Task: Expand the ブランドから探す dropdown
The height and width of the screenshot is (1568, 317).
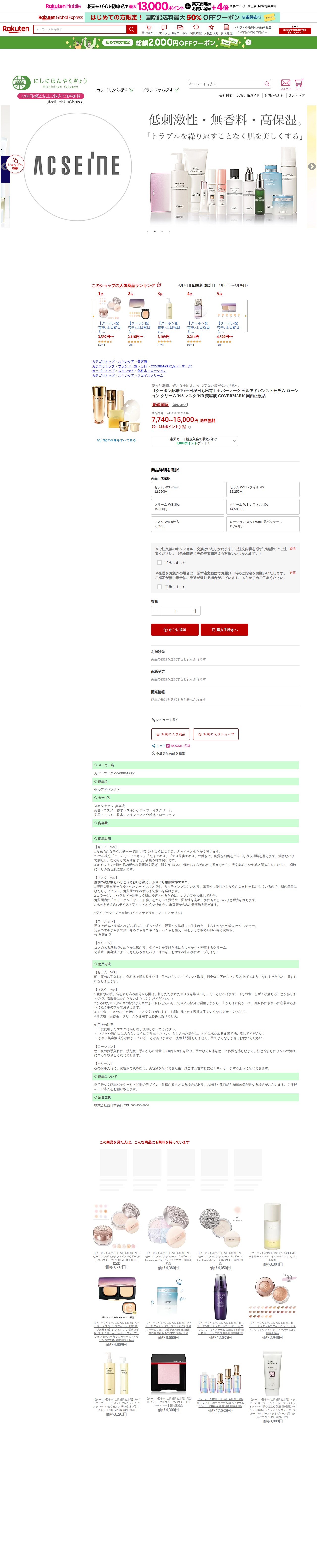Action: [160, 90]
